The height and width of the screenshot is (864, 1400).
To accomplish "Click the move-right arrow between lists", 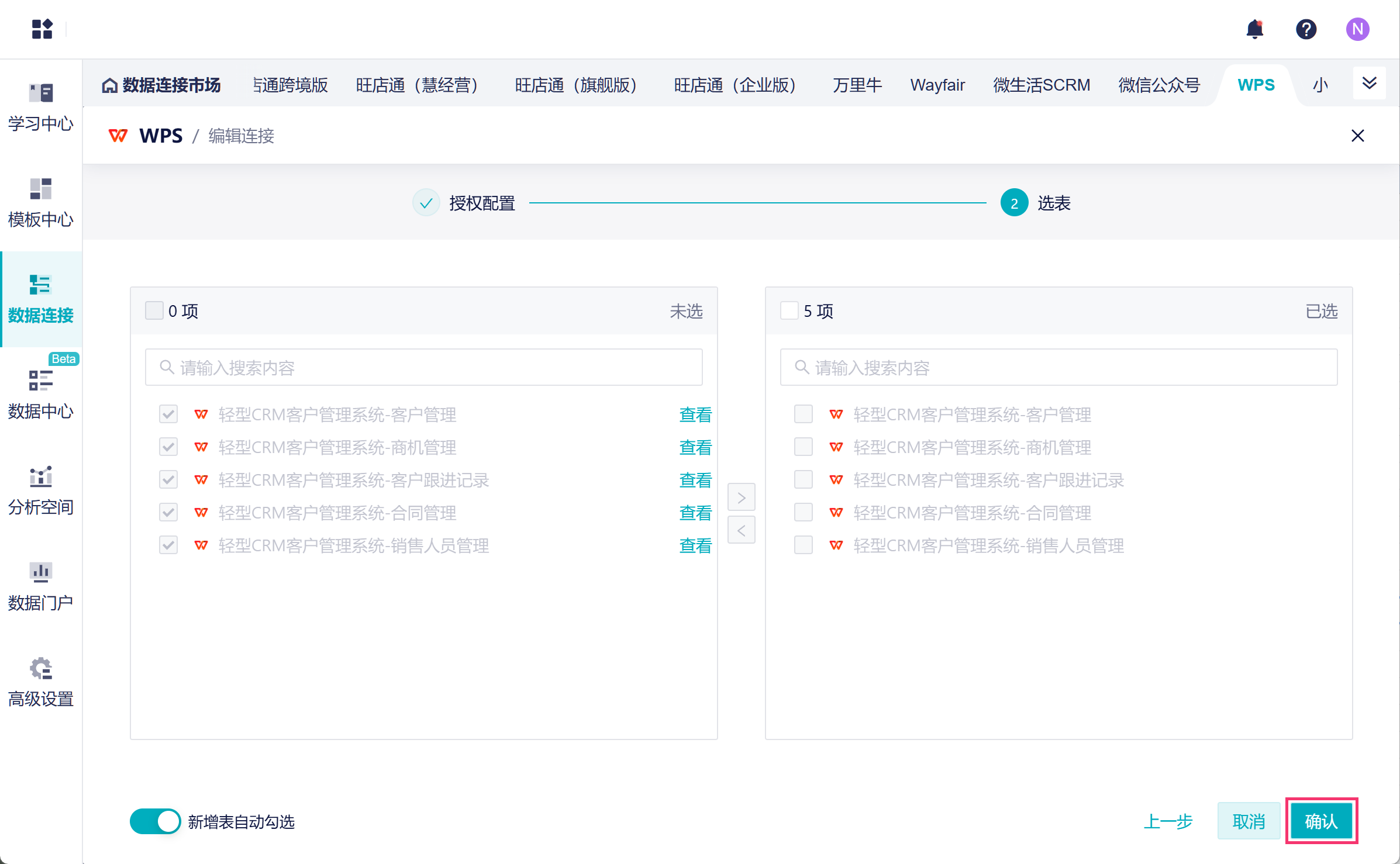I will coord(741,497).
